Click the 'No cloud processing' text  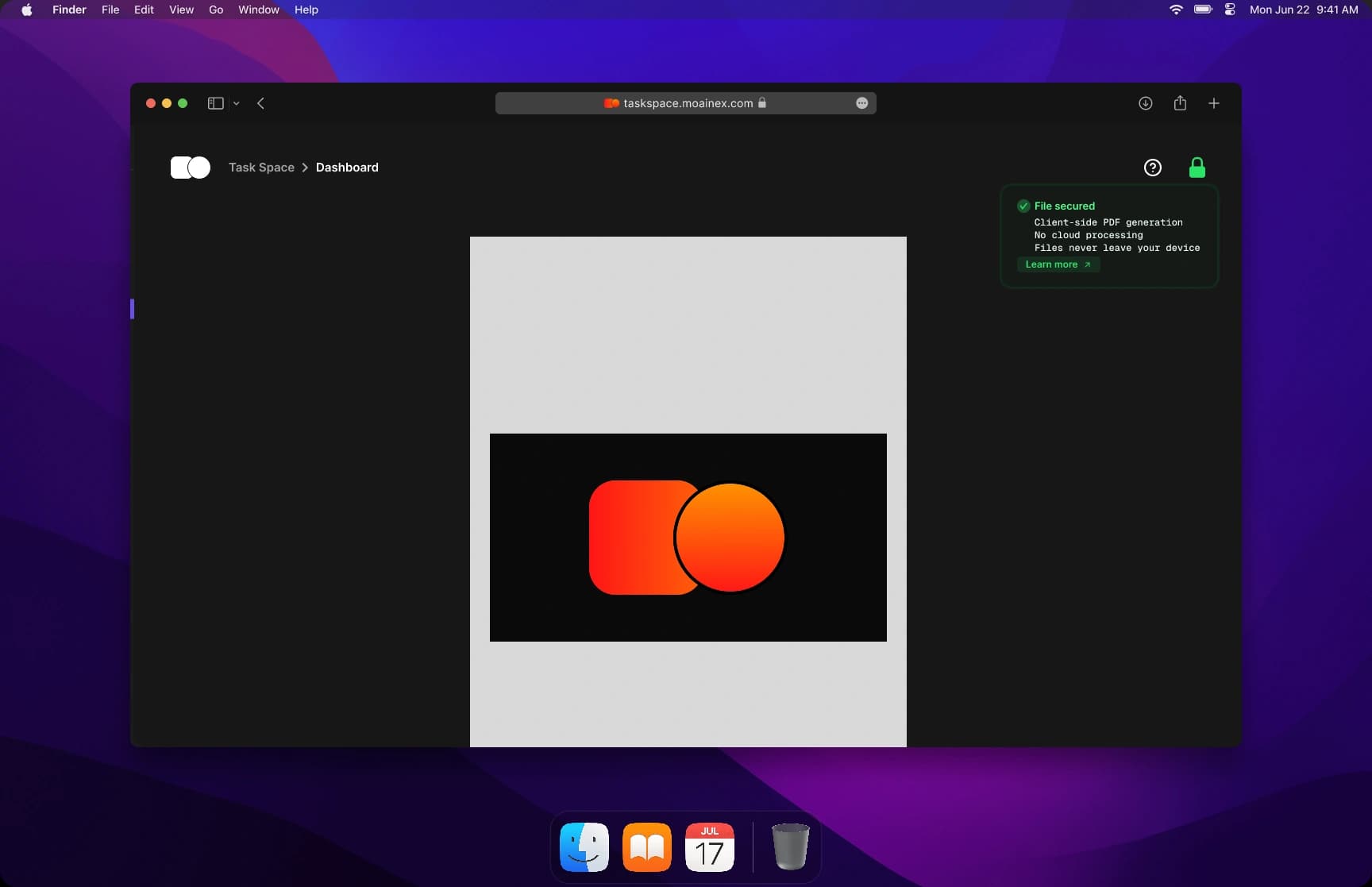tap(1089, 235)
